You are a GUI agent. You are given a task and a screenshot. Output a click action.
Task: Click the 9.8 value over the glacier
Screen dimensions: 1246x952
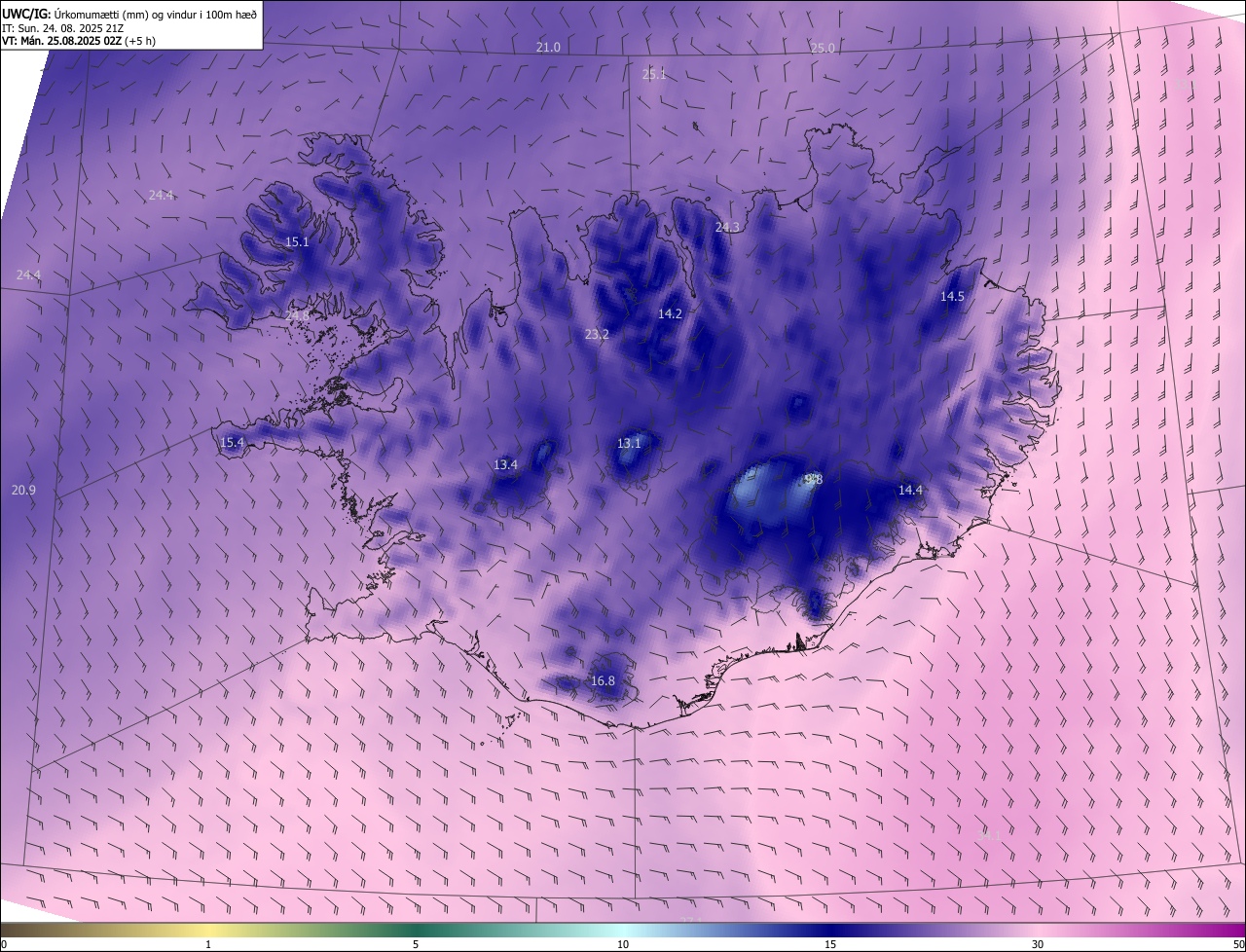(814, 479)
